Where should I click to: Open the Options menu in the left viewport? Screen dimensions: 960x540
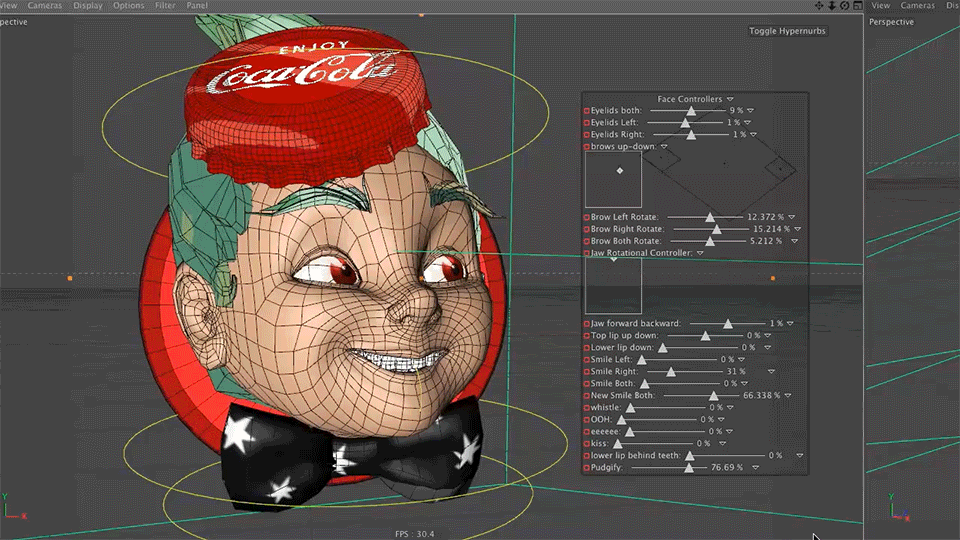point(129,6)
